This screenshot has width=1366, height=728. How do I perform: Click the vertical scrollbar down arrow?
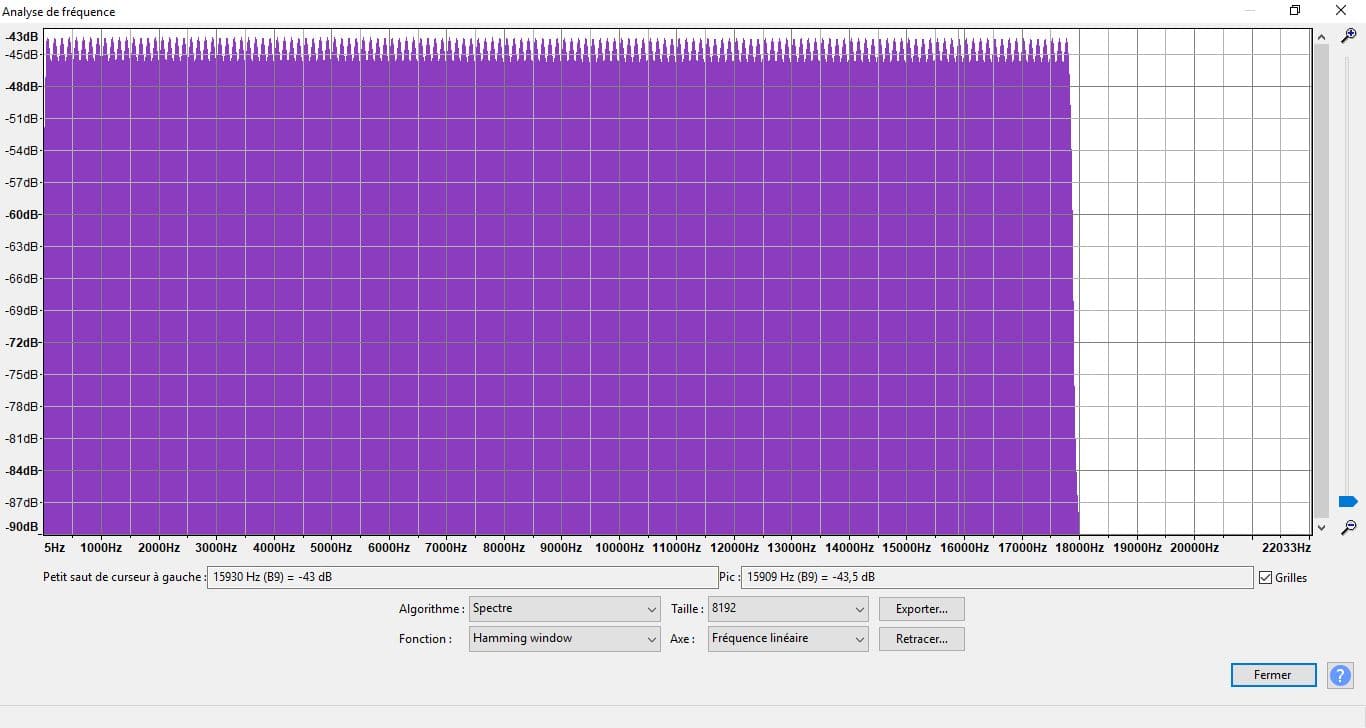[1321, 527]
